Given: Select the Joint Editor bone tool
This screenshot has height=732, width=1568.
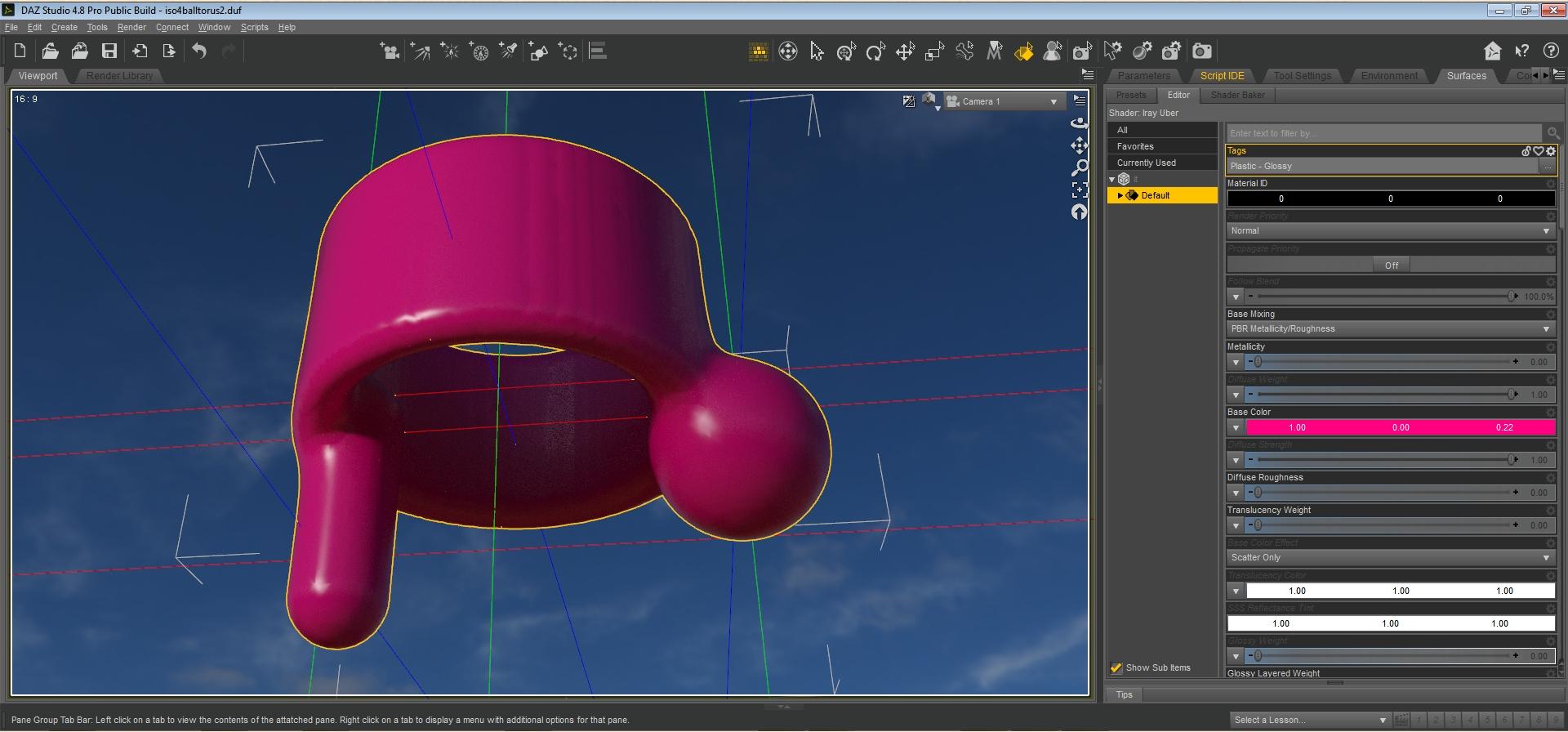Looking at the screenshot, I should pyautogui.click(x=964, y=51).
